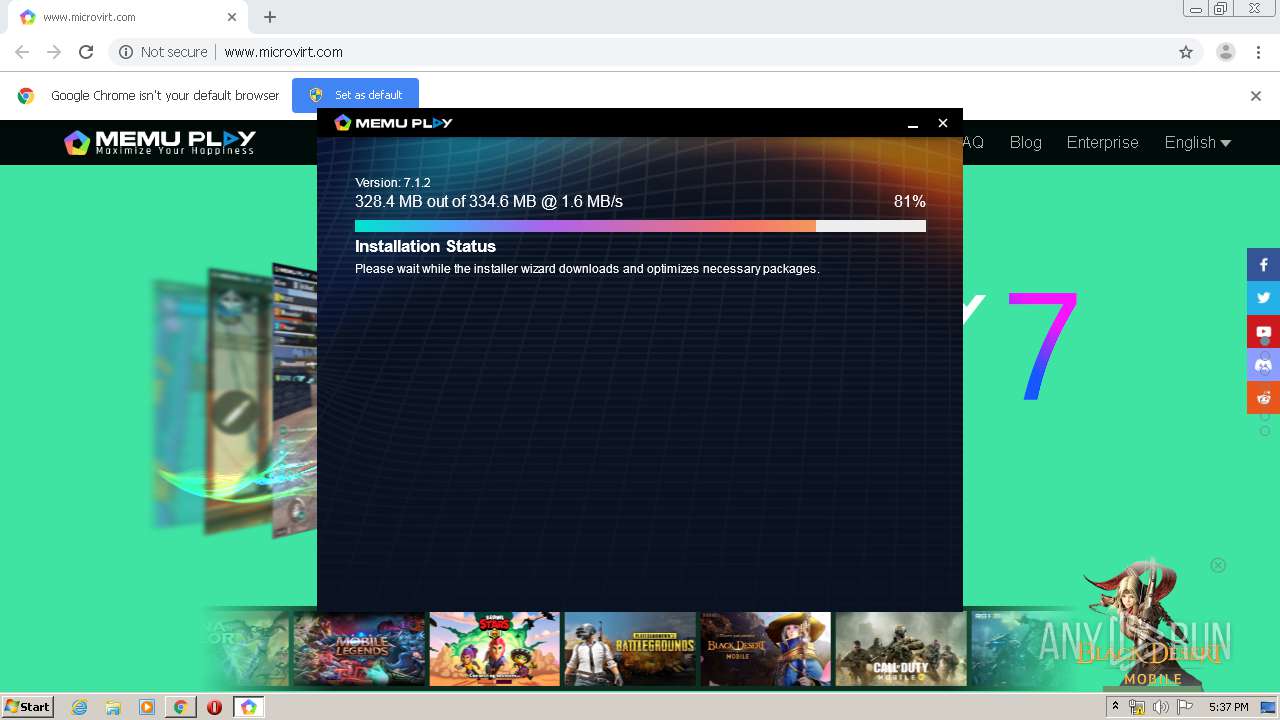Click the Installation Status heading
The width and height of the screenshot is (1280, 720).
425,246
